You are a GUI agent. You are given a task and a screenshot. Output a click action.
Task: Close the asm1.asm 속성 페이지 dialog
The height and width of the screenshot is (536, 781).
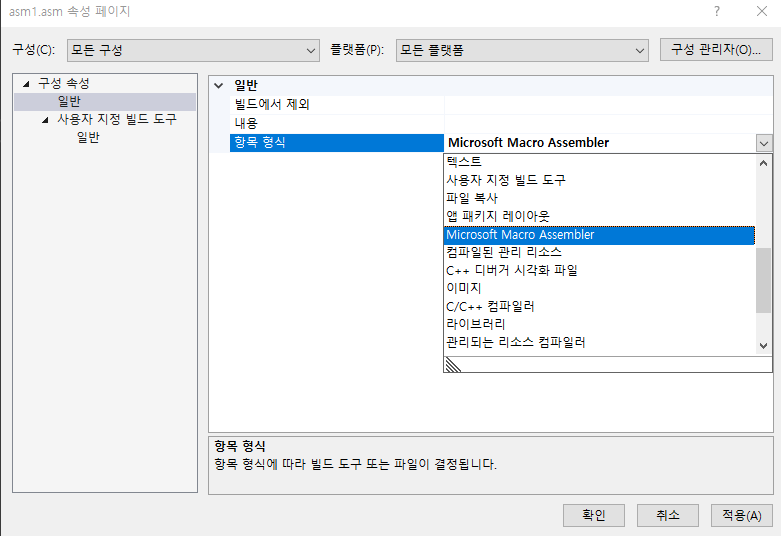[762, 11]
